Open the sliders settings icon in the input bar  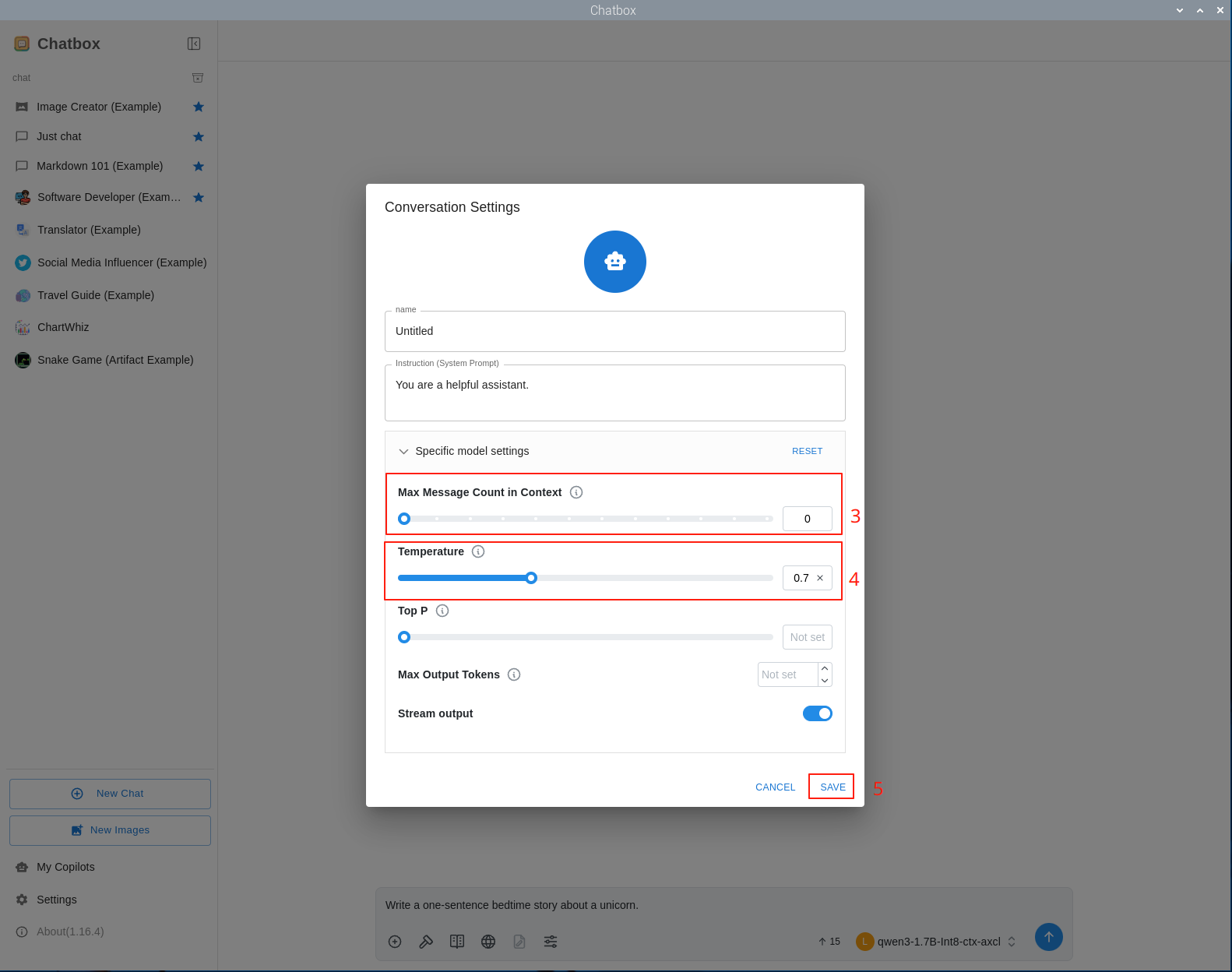coord(551,942)
